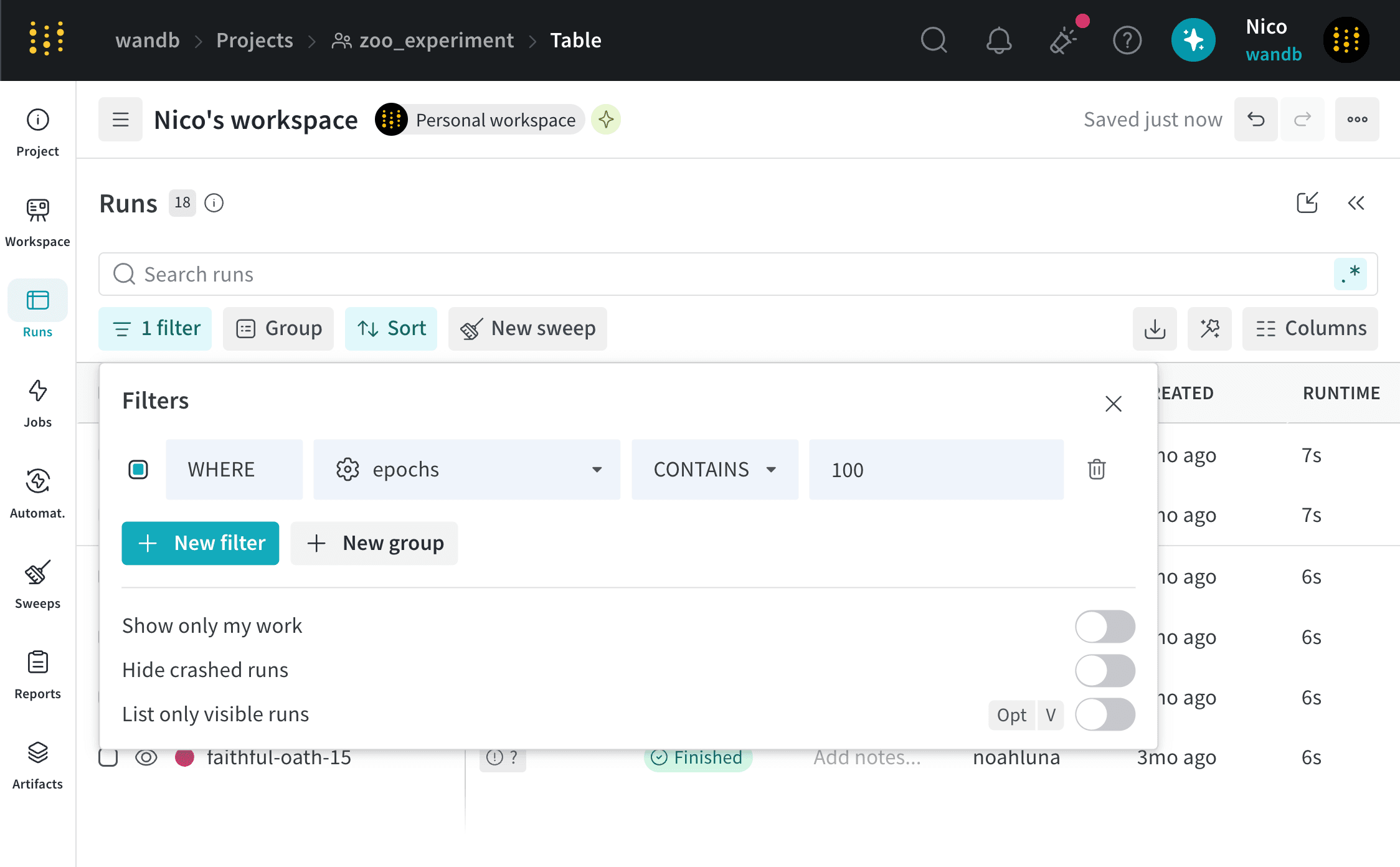Screen dimensions: 1400x867
Task: Add a New filter
Action: 201,543
